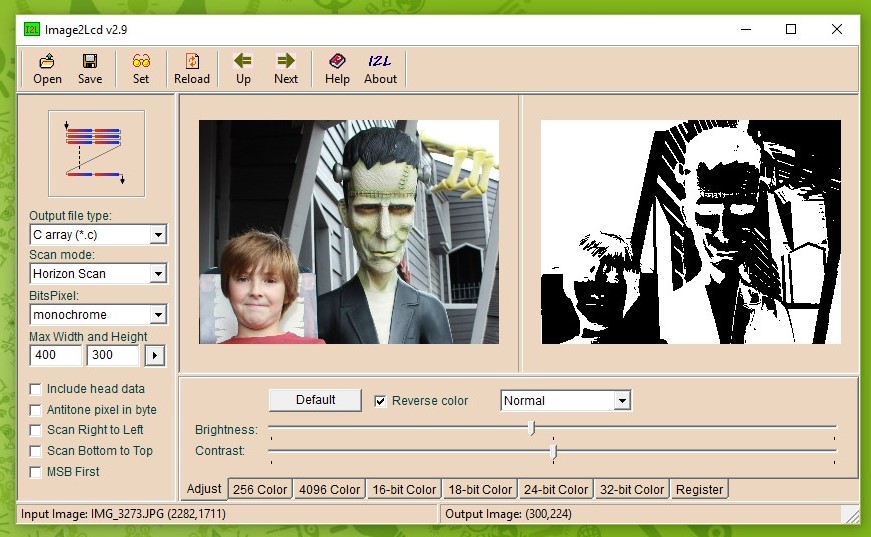The height and width of the screenshot is (537, 871).
Task: Switch to the 256 Color tab
Action: pyautogui.click(x=260, y=489)
